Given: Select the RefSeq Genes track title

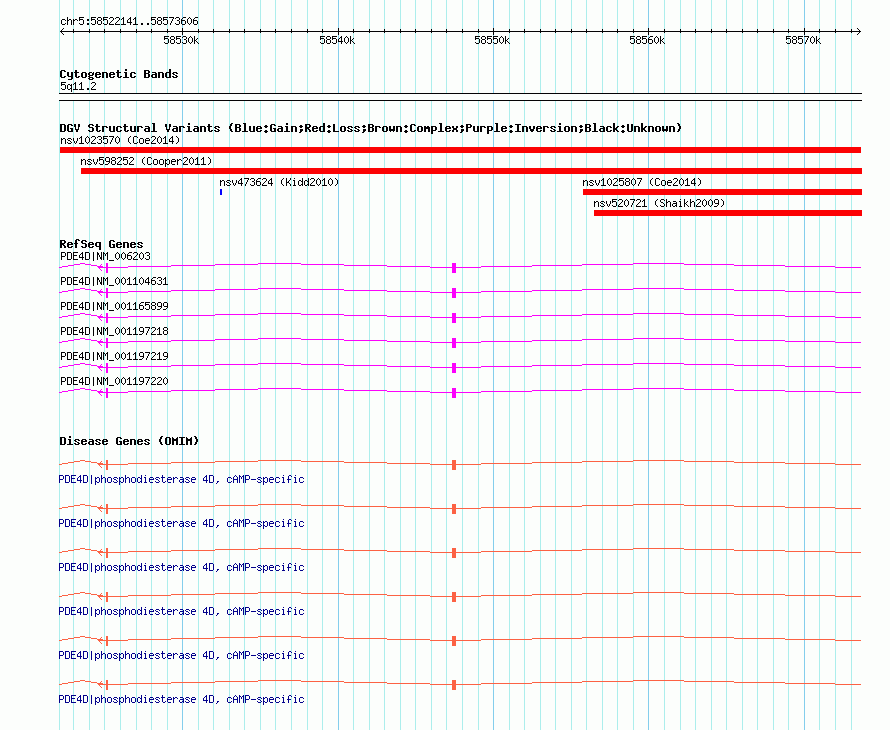Looking at the screenshot, I should tap(101, 244).
